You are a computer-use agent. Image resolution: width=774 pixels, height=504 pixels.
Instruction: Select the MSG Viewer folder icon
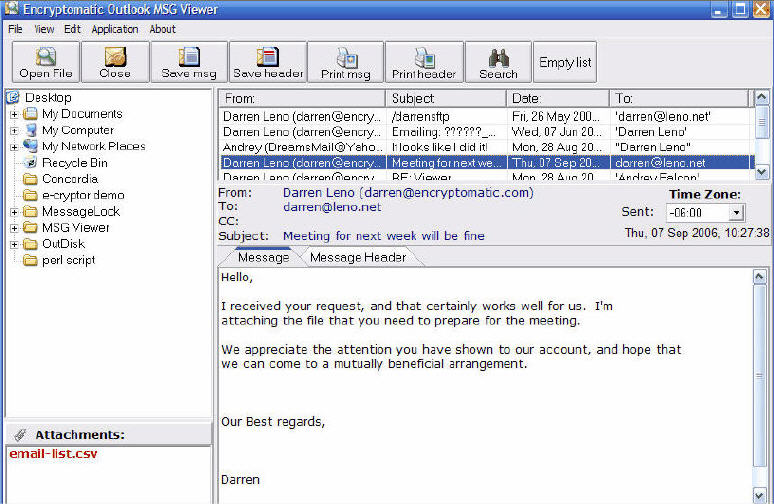coord(31,228)
